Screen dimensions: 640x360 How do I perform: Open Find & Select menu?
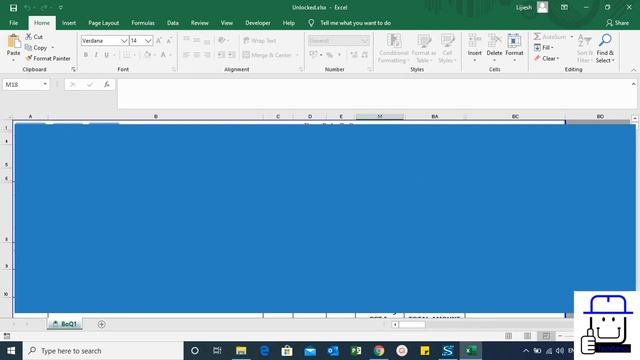click(605, 49)
